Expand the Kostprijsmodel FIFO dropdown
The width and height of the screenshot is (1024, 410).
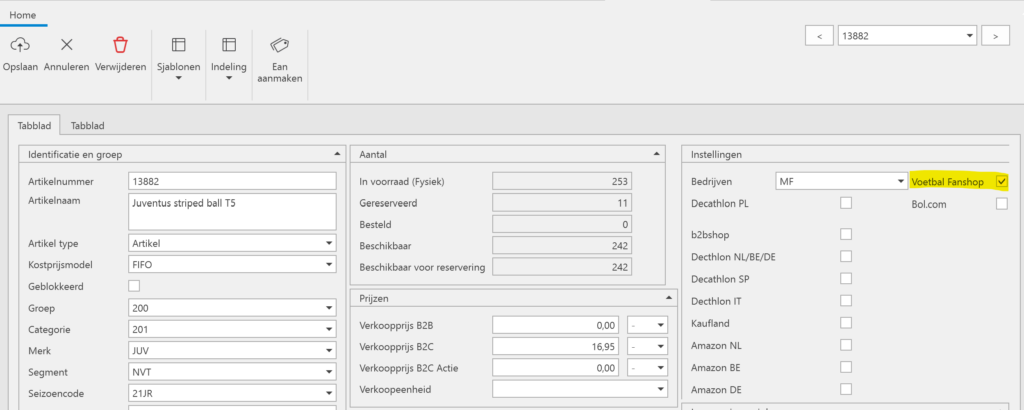point(233,264)
